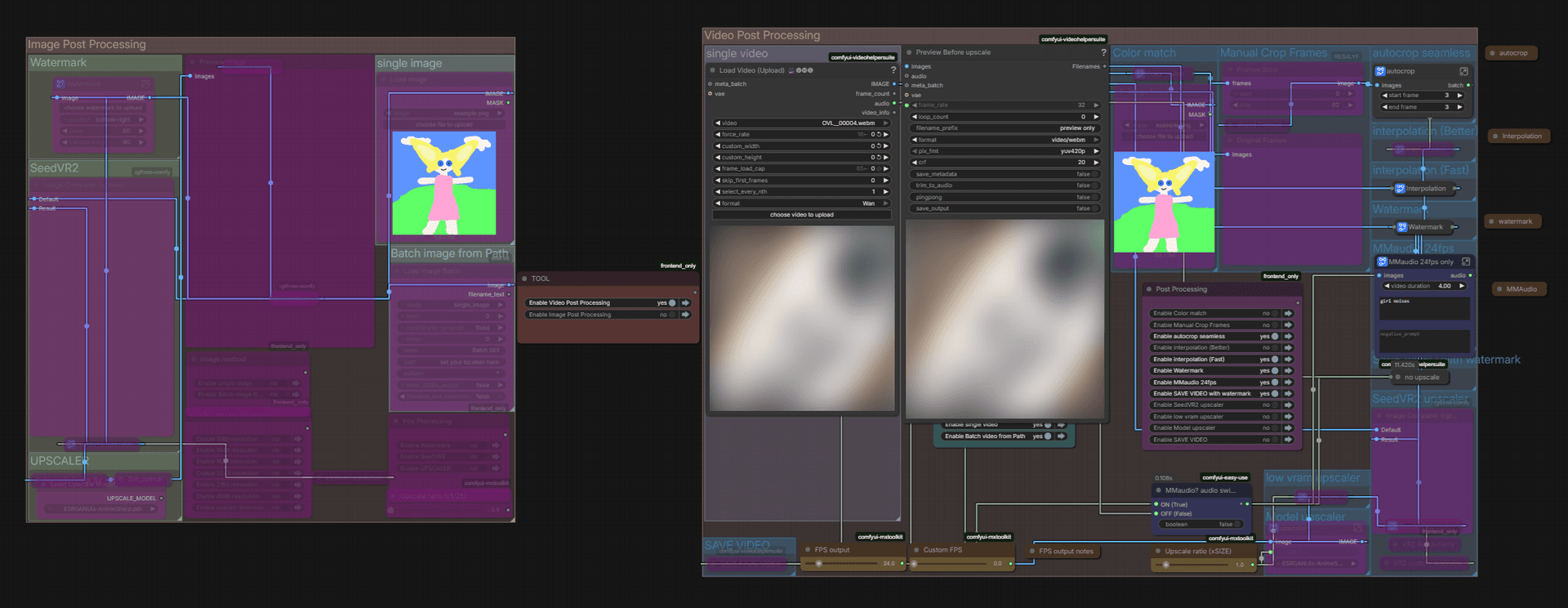Image resolution: width=1568 pixels, height=608 pixels.
Task: Collapse dot of the TOOL node
Action: 524,279
